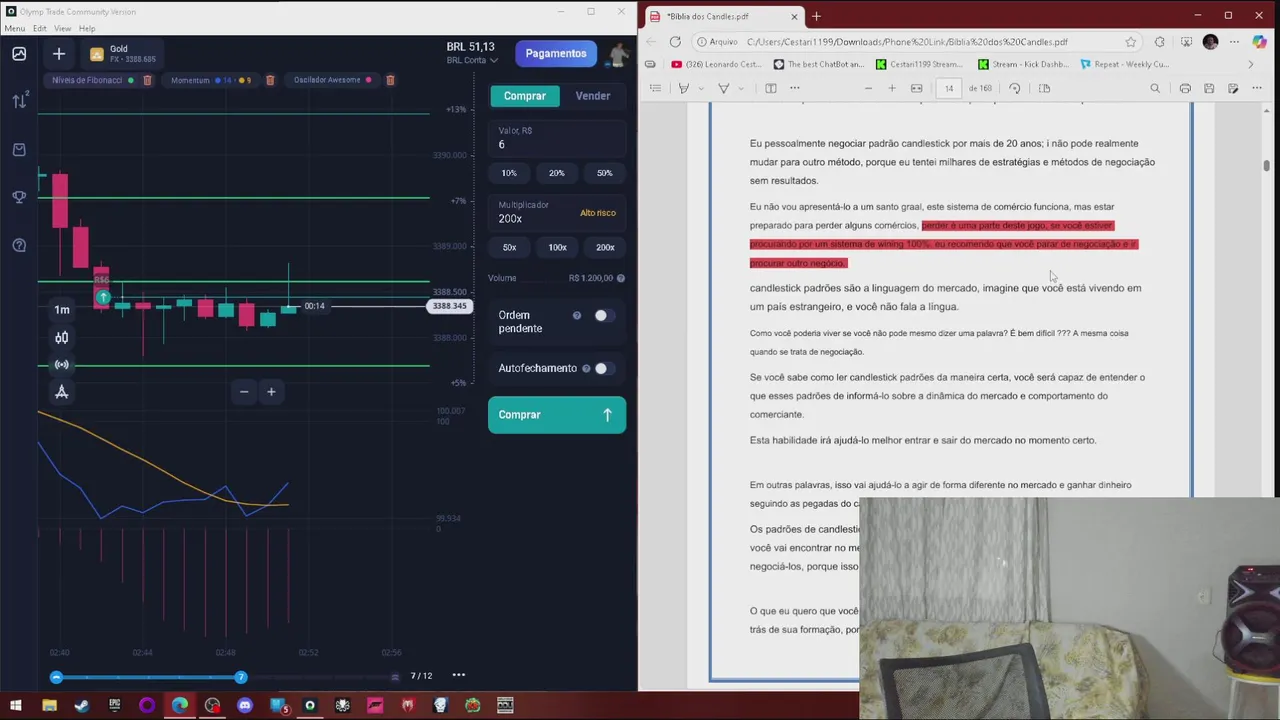This screenshot has height=720, width=1280.
Task: Open the signals broadcast icon on chart
Action: pos(62,365)
